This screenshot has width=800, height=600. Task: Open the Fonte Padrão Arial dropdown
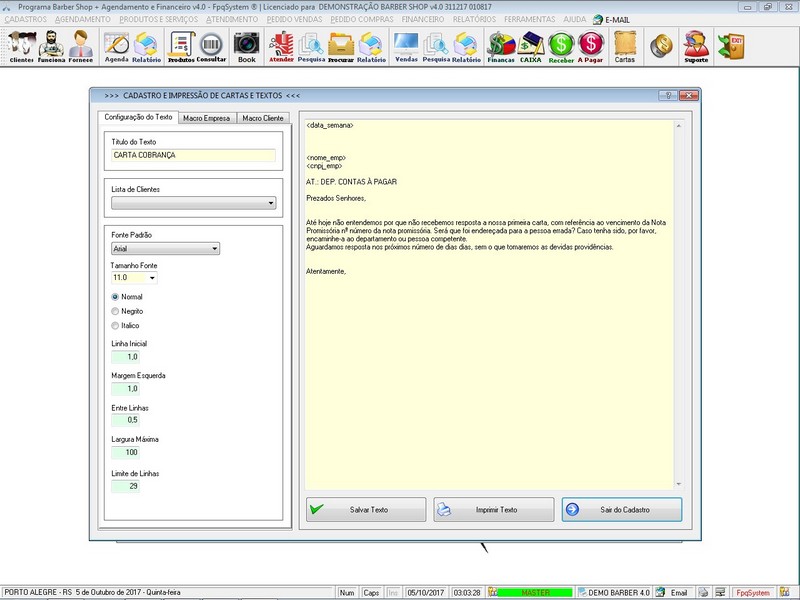(x=215, y=249)
